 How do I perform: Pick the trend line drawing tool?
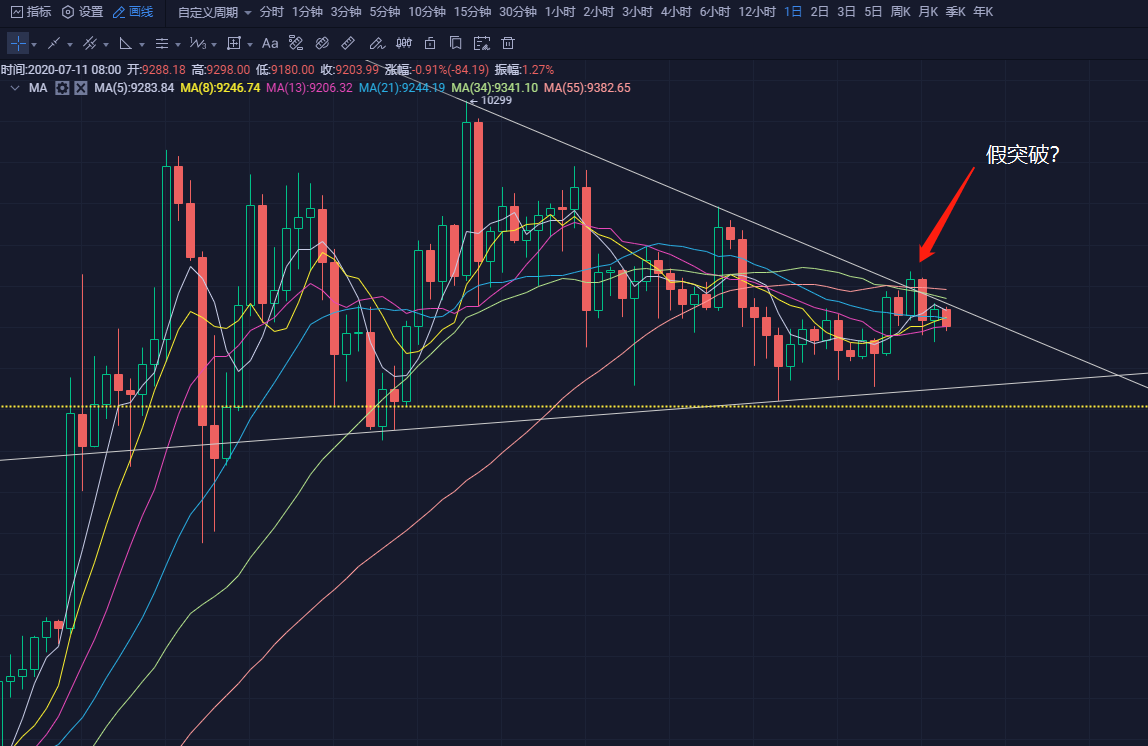(x=54, y=43)
